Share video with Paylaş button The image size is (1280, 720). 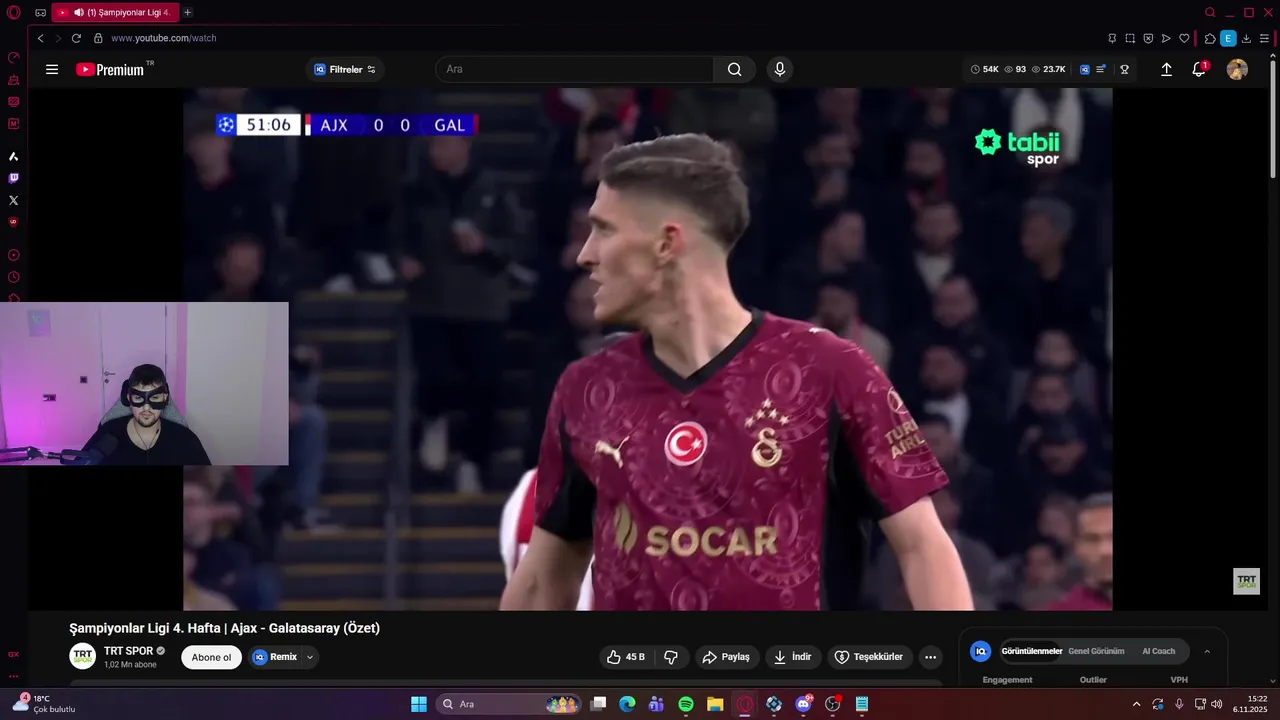pyautogui.click(x=726, y=657)
